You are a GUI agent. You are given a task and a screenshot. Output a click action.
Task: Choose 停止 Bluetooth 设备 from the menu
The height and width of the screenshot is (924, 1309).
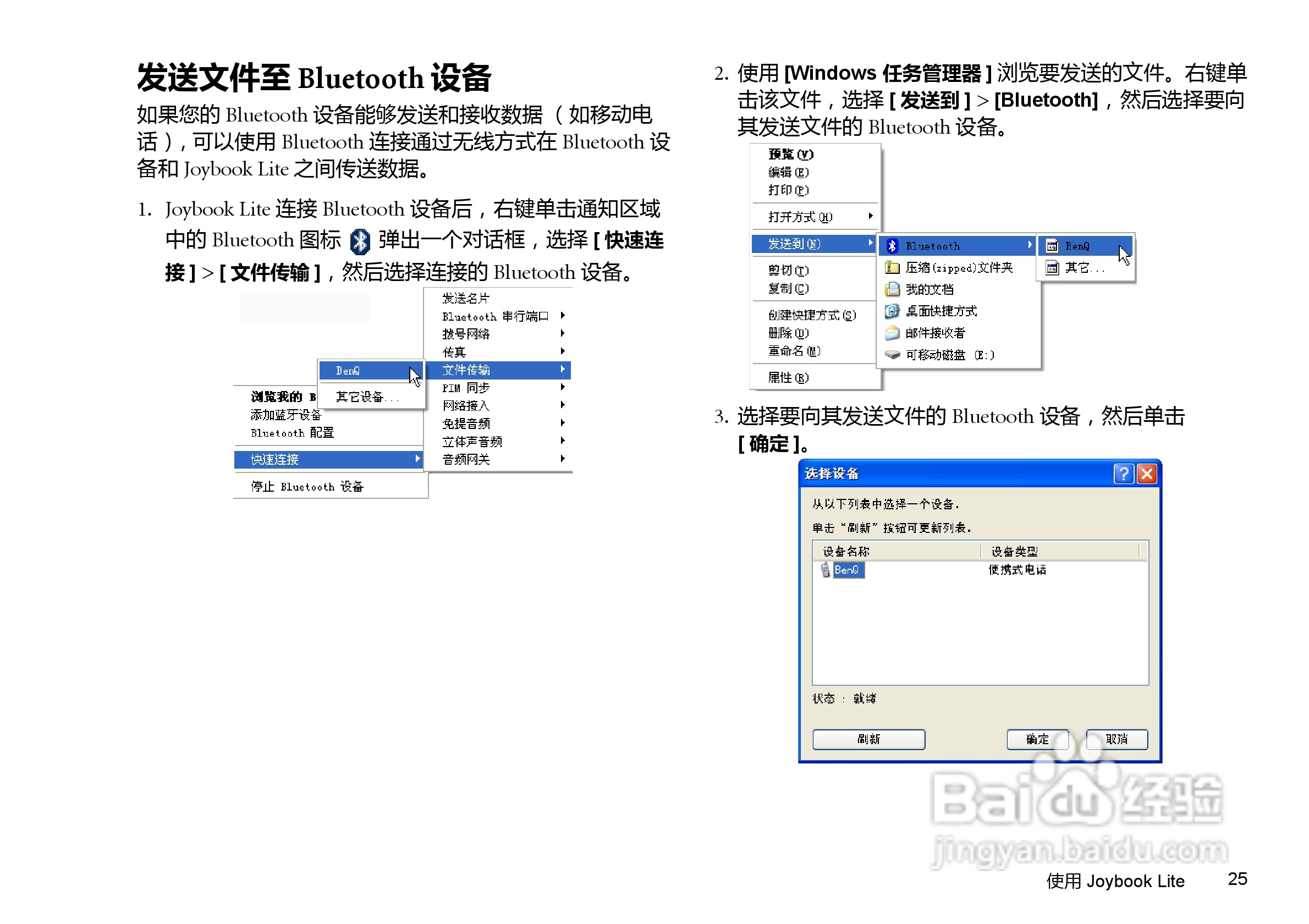[x=308, y=486]
